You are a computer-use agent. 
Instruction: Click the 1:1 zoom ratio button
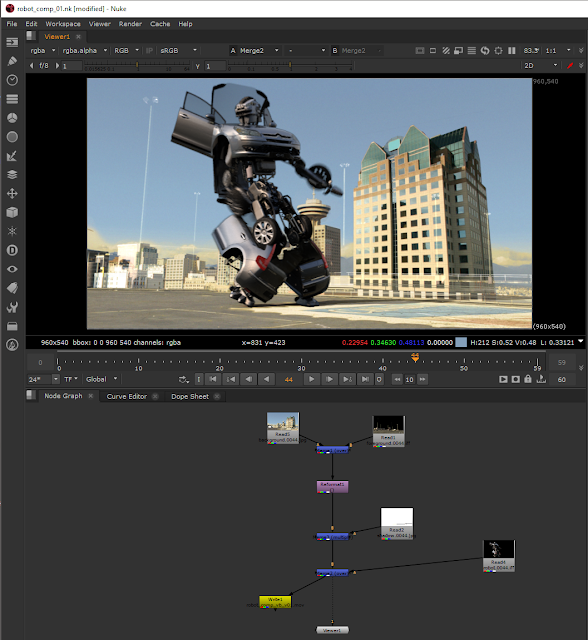[551, 51]
